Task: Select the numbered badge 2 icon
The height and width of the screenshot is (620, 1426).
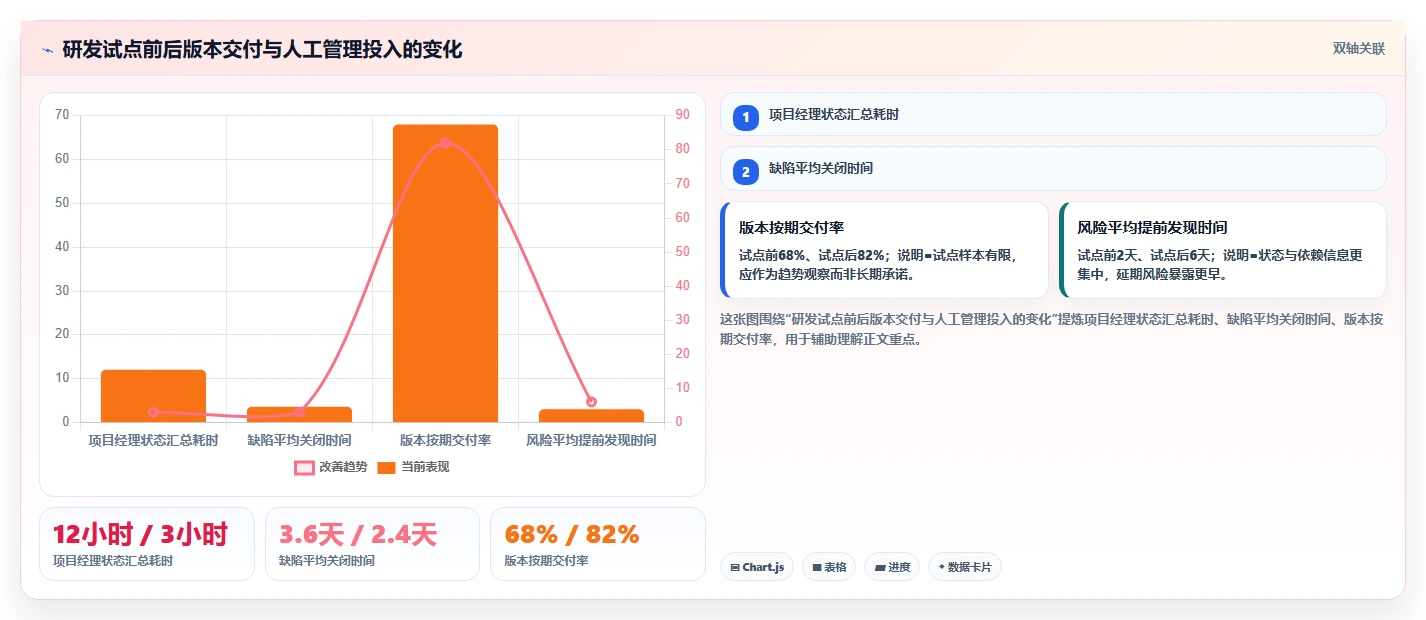Action: 745,172
